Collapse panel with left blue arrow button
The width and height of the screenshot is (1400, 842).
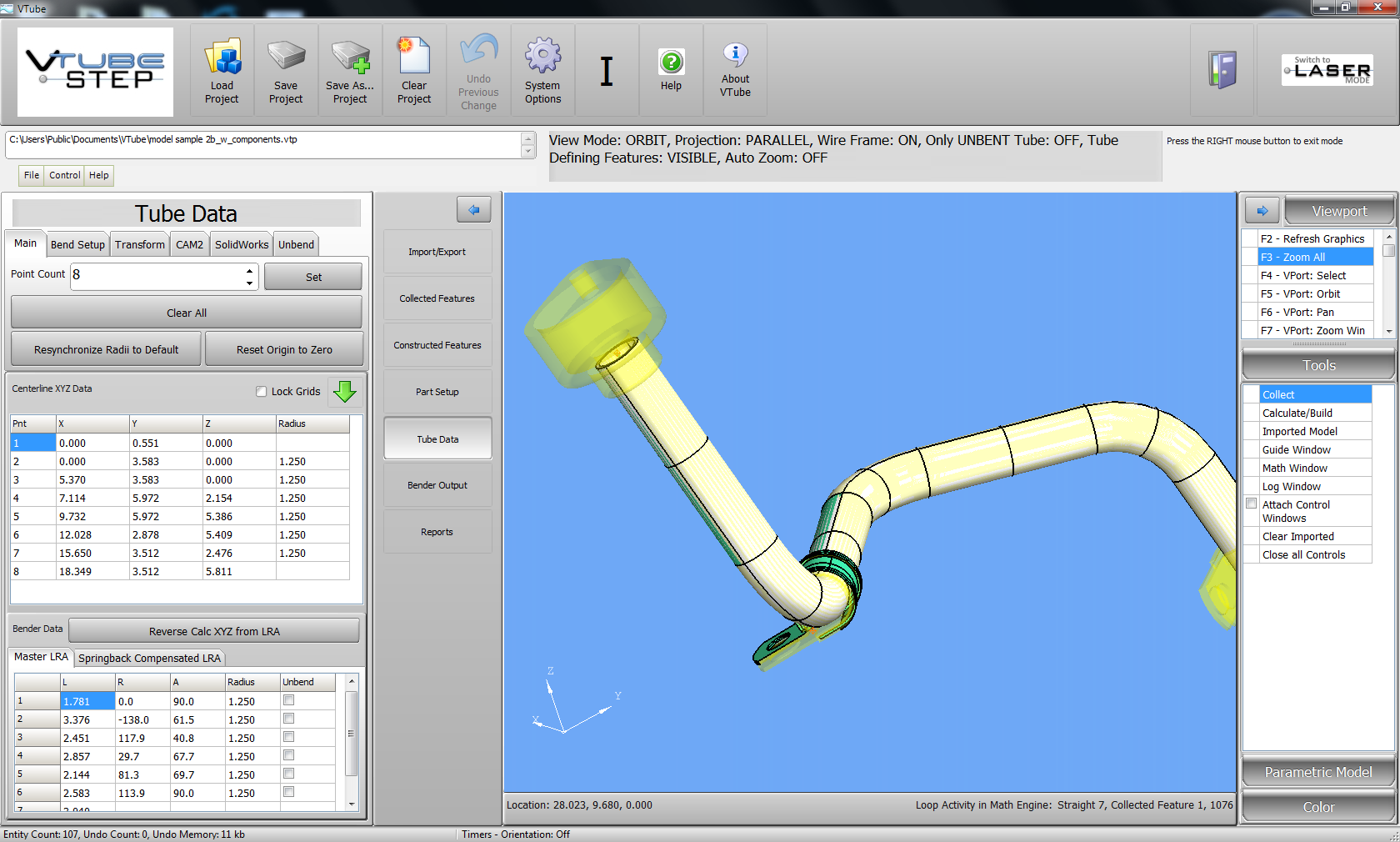pos(473,210)
